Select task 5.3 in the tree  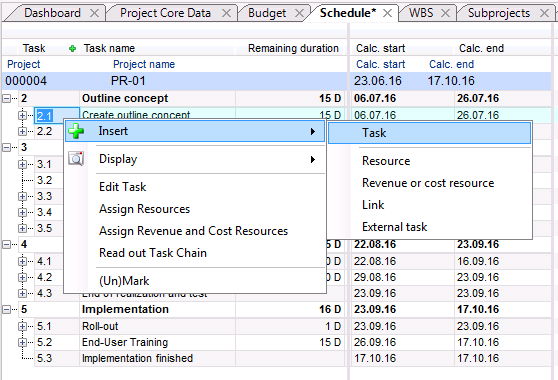[44, 358]
